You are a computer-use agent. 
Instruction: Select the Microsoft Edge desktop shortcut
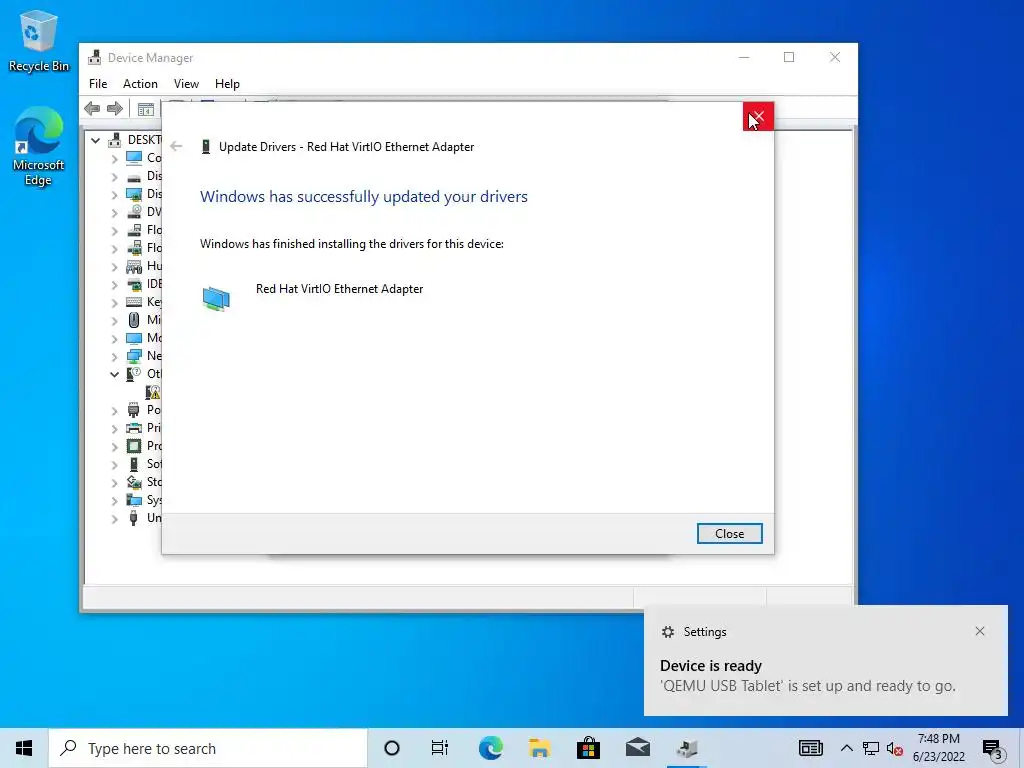click(x=38, y=146)
